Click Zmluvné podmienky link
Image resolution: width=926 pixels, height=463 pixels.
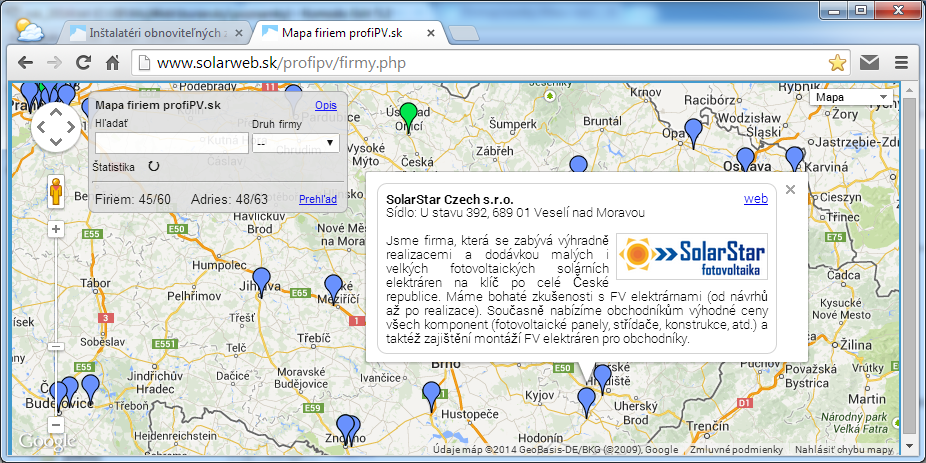point(736,450)
